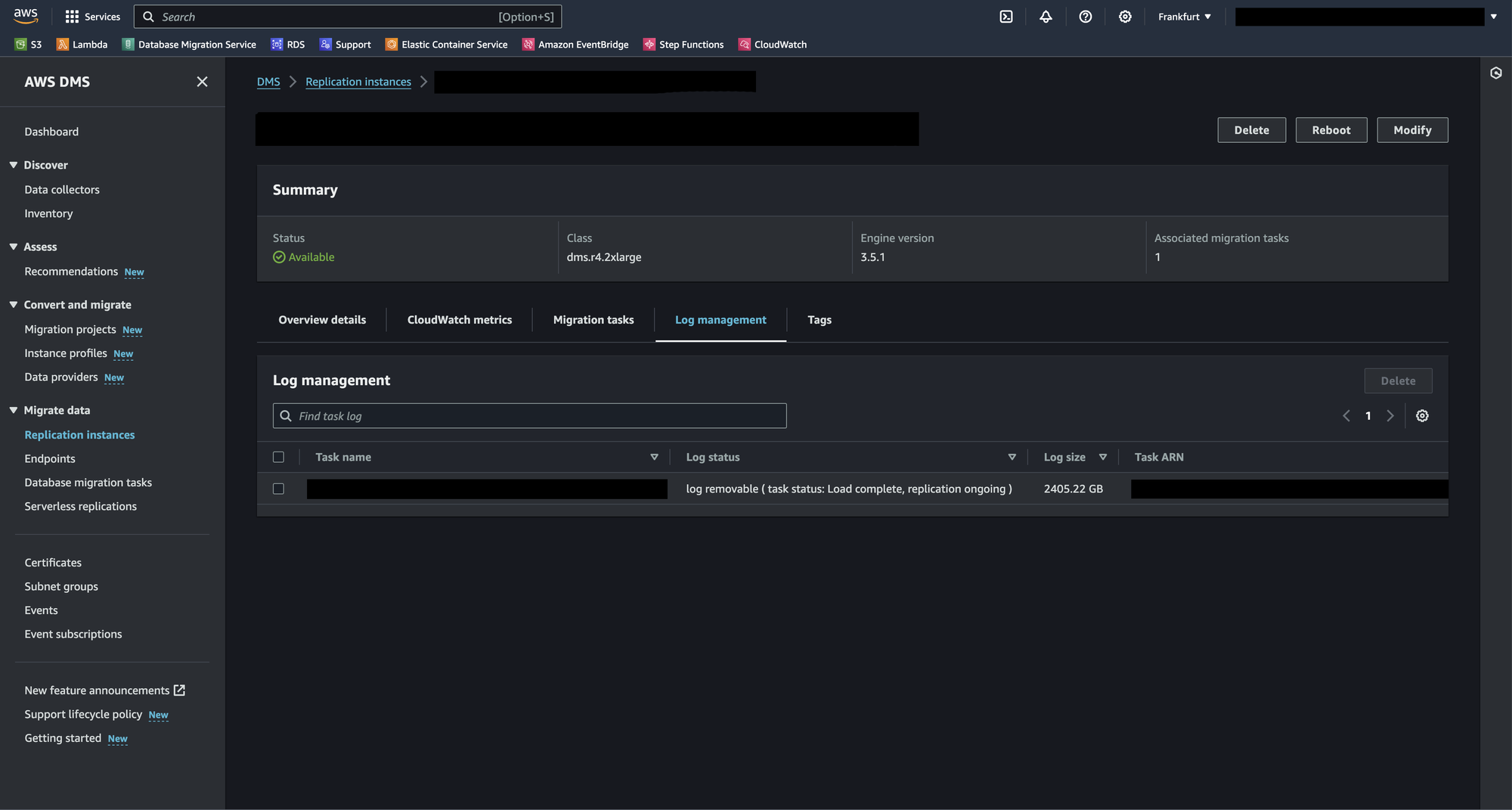Open Amazon EventBridge bookmark
The image size is (1512, 810).
tap(575, 45)
